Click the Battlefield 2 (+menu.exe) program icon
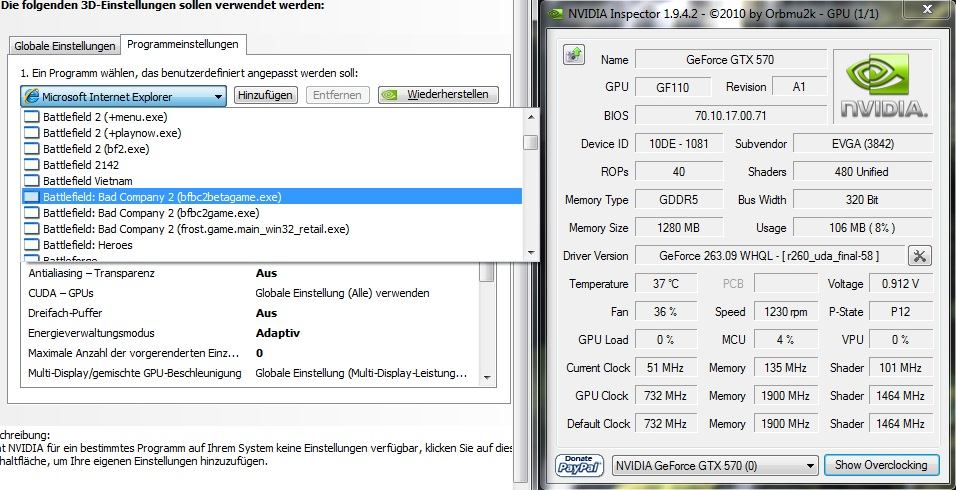 coord(31,116)
